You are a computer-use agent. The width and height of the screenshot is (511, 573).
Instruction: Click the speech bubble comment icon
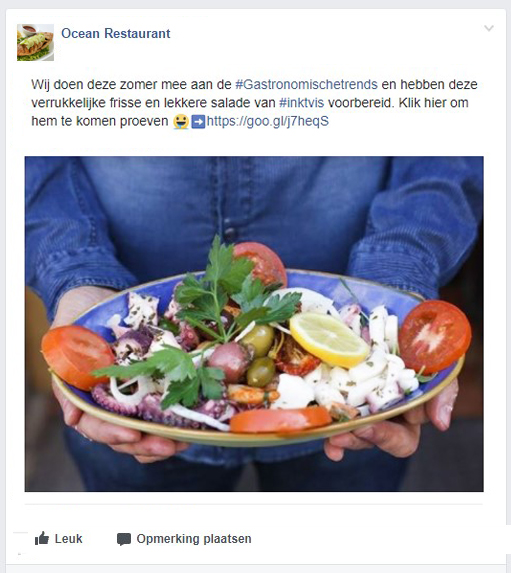point(124,539)
